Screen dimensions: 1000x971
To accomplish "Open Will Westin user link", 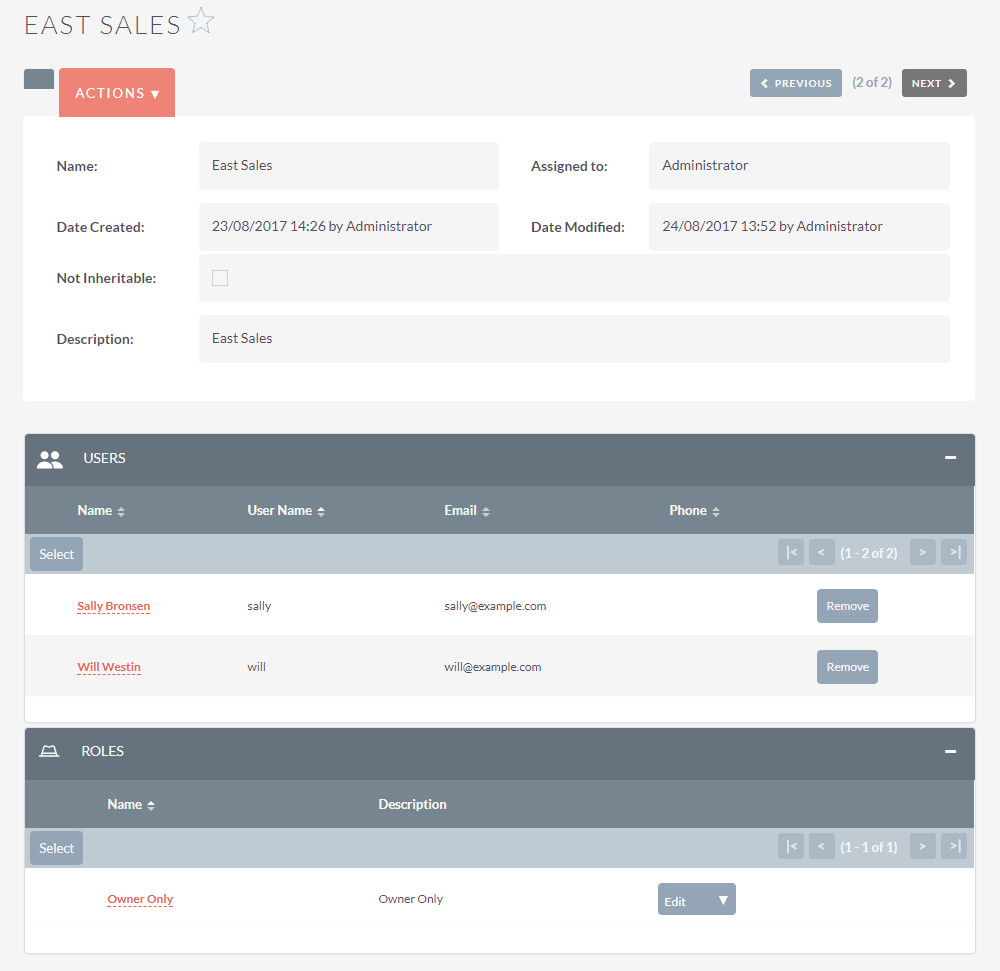I will pyautogui.click(x=109, y=667).
